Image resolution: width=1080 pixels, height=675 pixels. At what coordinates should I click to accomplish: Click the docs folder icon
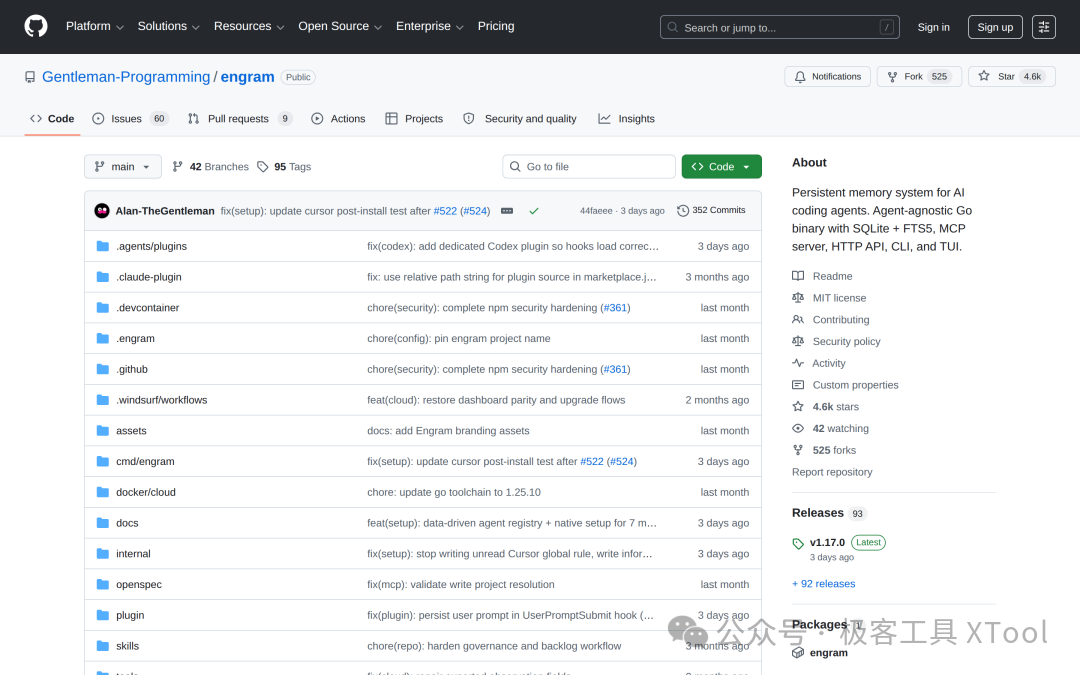[103, 523]
